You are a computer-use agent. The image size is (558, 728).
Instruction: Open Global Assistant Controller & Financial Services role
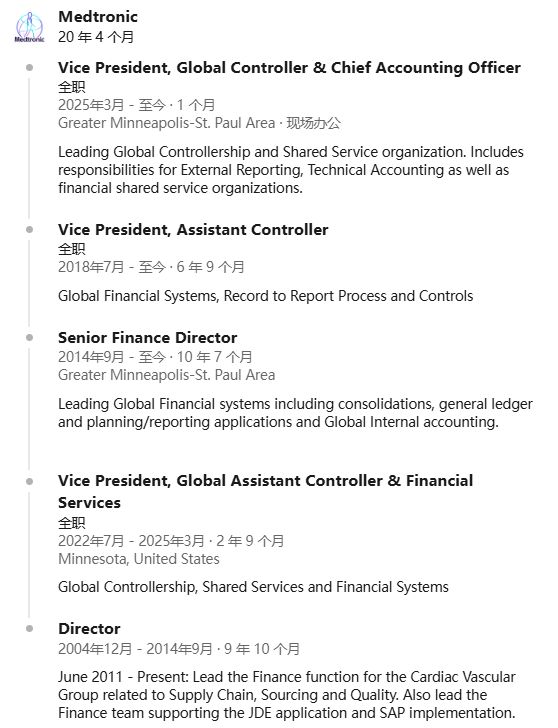click(x=266, y=492)
